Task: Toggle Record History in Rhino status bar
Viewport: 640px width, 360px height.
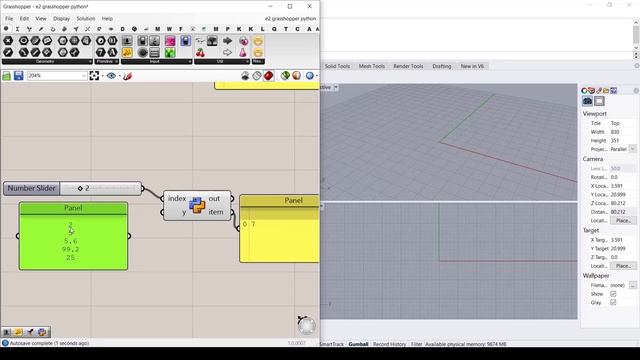Action: 389,344
